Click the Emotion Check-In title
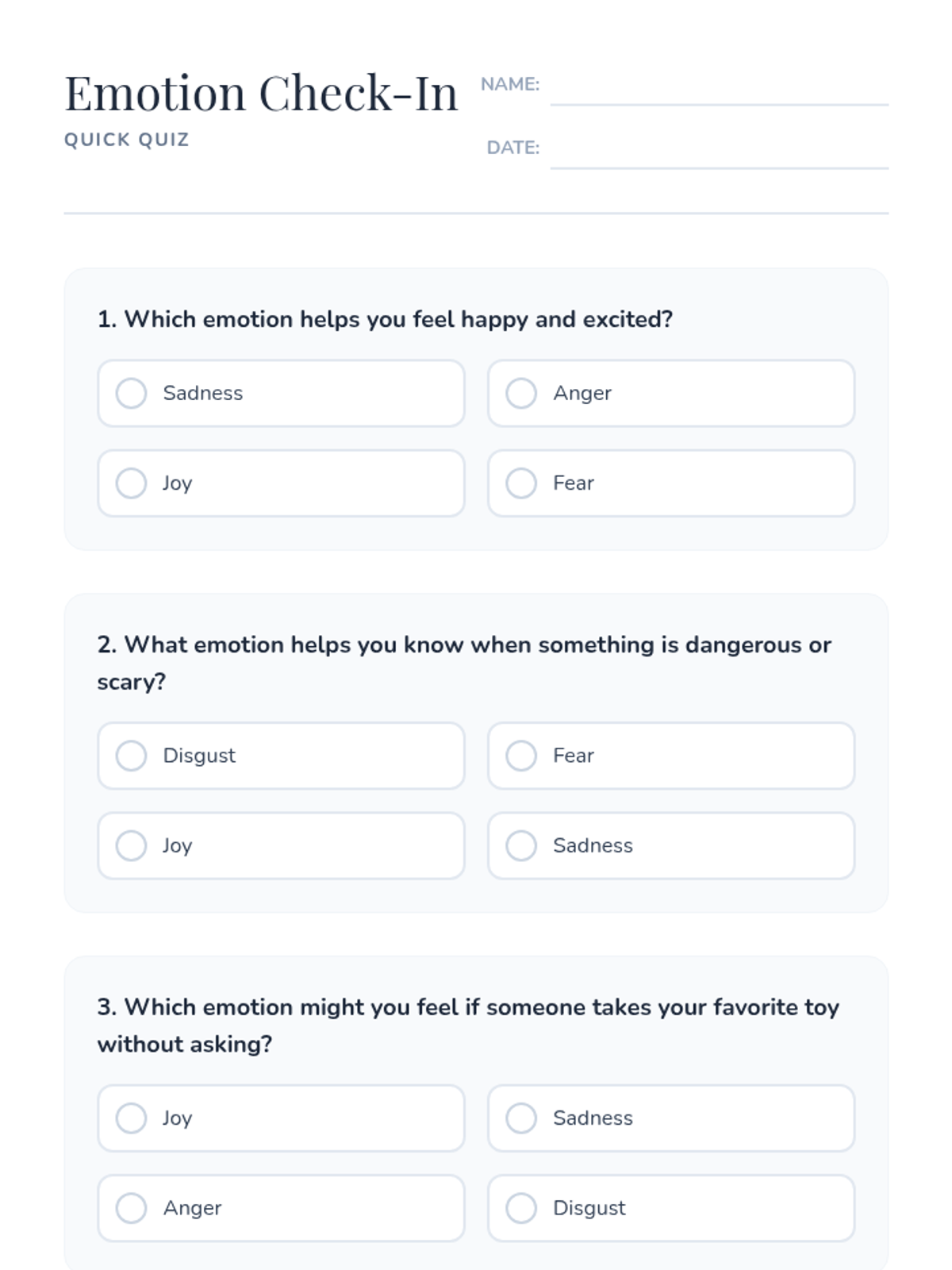Image resolution: width=952 pixels, height=1270 pixels. [x=261, y=94]
